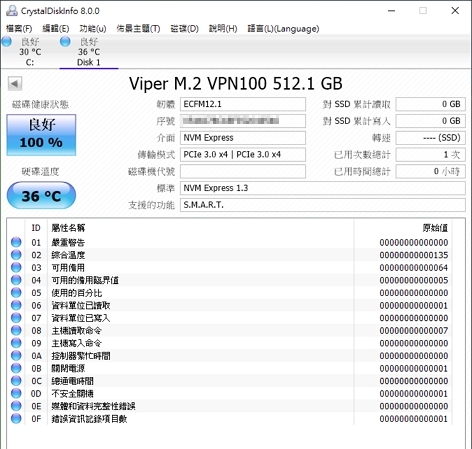Click the 原始值 column header
The height and width of the screenshot is (449, 472).
click(435, 228)
